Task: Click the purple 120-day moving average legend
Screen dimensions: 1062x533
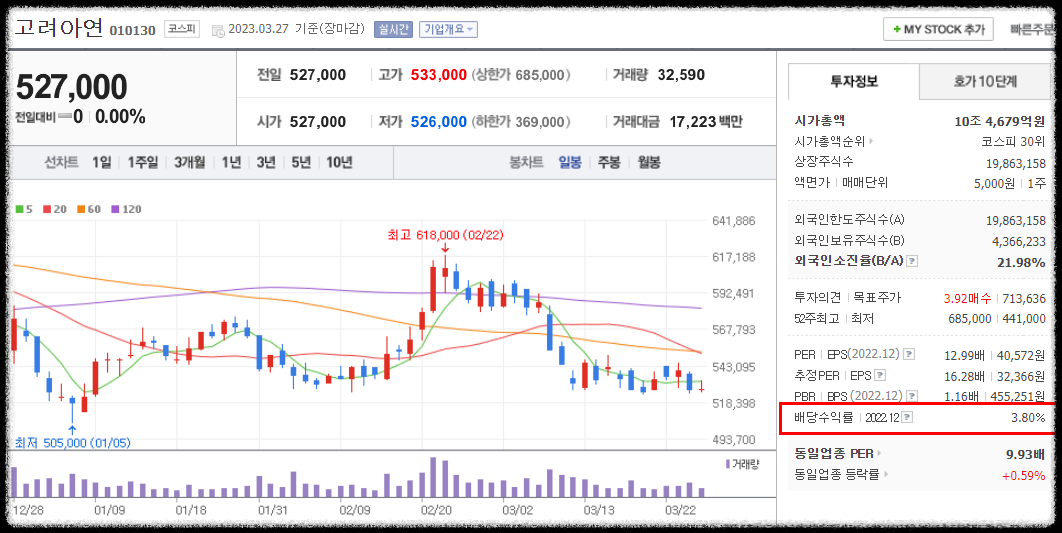Action: 127,209
